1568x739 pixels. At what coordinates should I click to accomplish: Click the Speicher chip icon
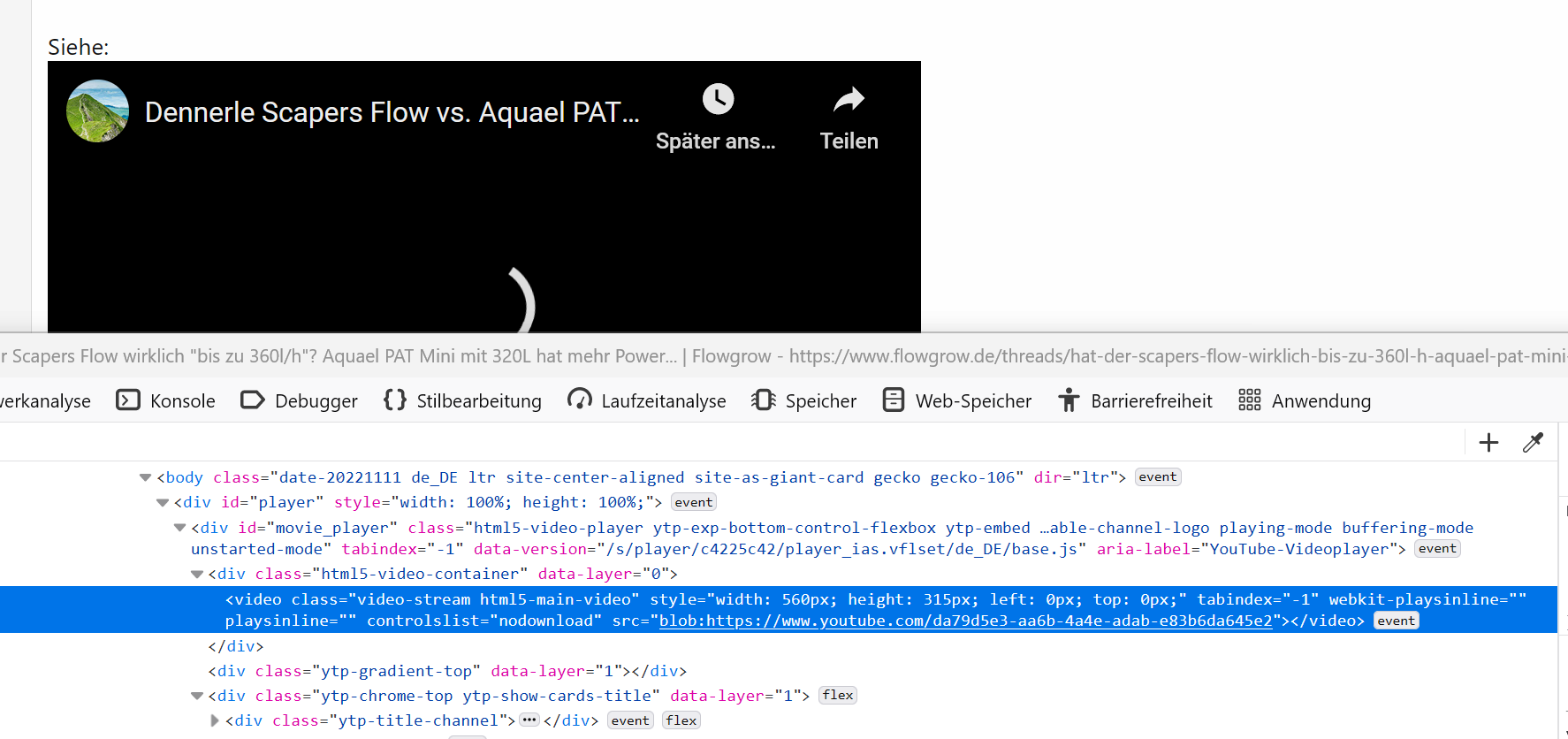pyautogui.click(x=764, y=400)
